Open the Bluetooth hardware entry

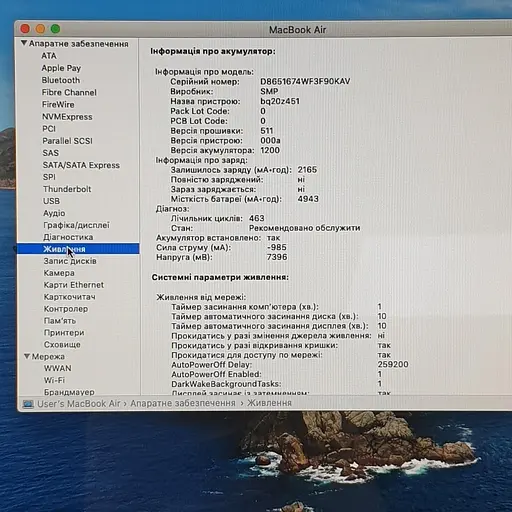[x=61, y=80]
